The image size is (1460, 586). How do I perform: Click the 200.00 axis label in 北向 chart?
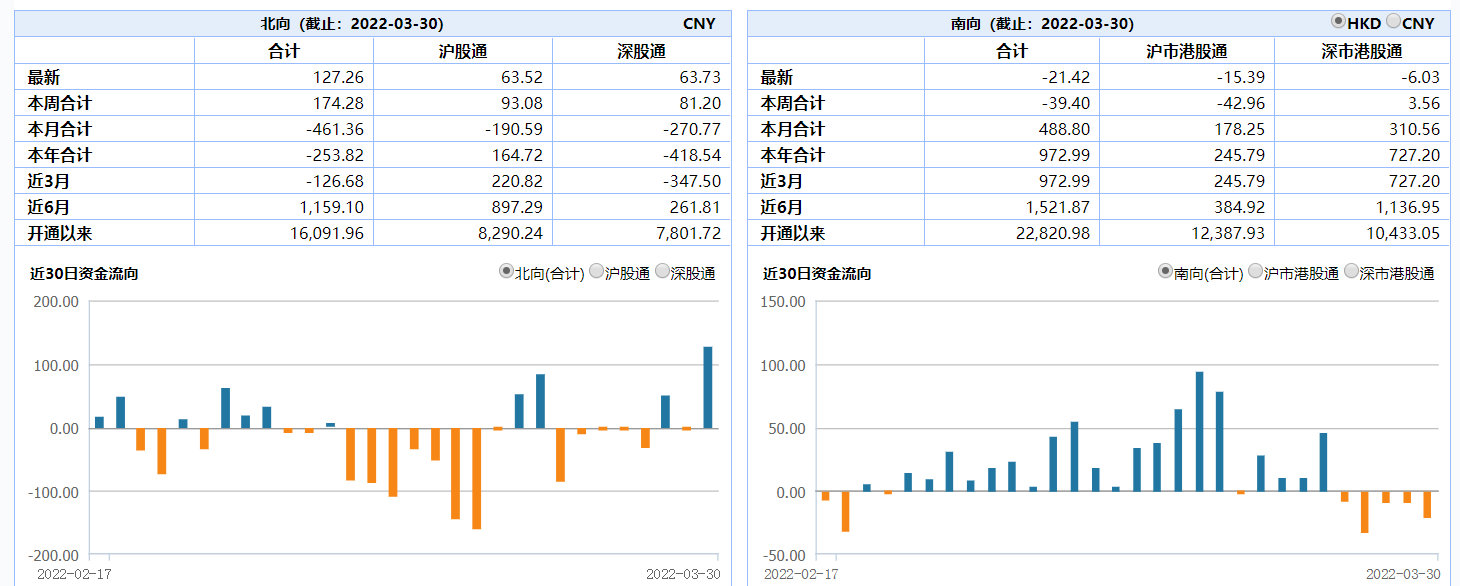click(54, 301)
